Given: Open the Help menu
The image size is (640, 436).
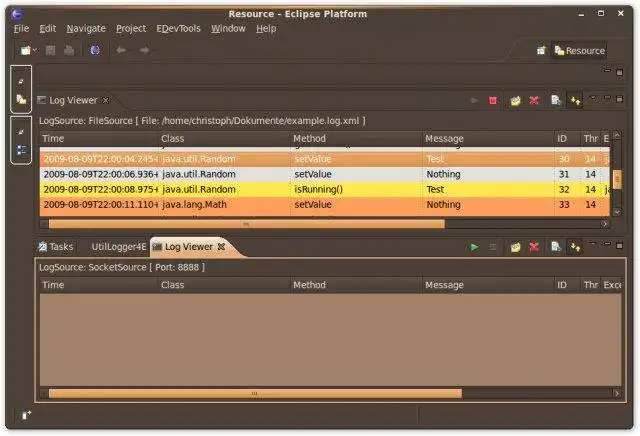Looking at the screenshot, I should click(266, 29).
